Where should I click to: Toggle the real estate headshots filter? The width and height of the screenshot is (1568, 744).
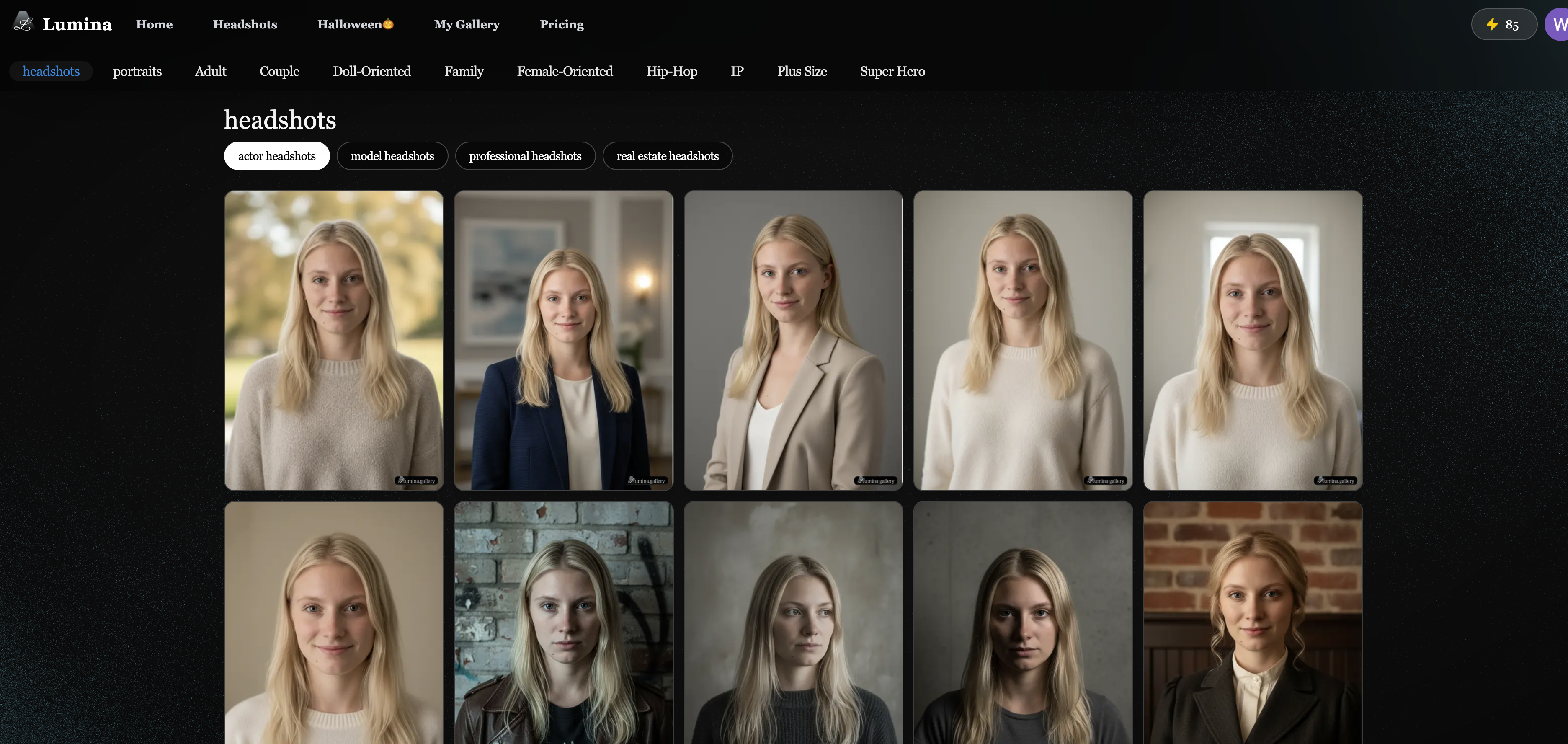tap(667, 156)
